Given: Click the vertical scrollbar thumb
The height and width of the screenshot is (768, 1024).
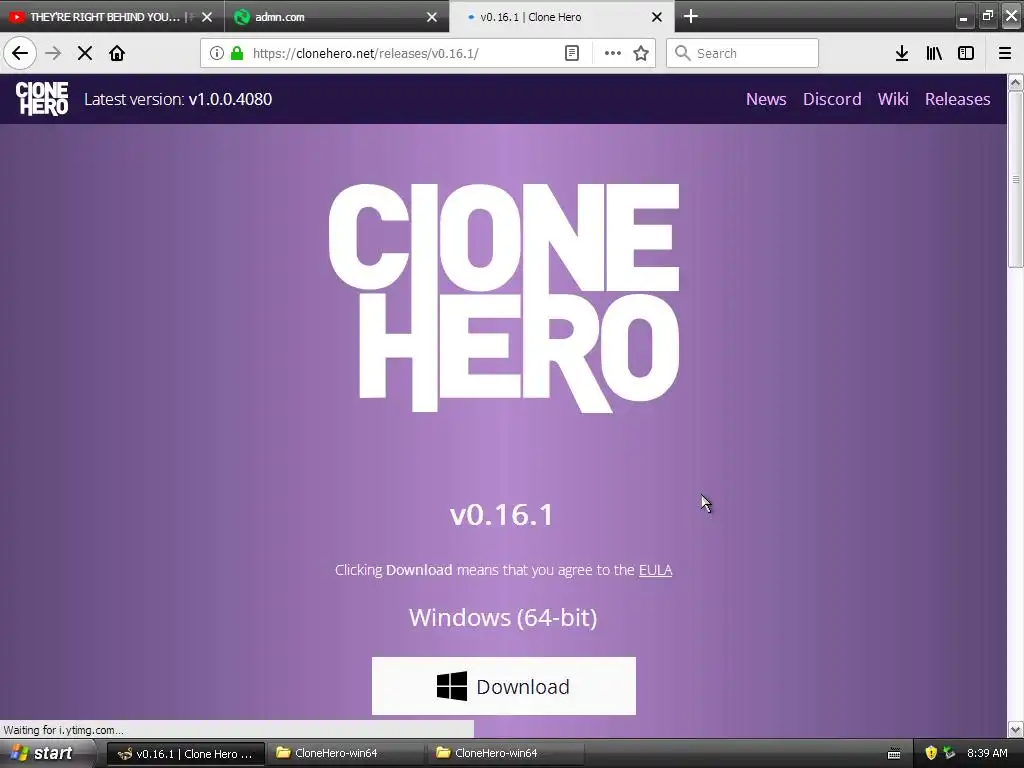Looking at the screenshot, I should click(1016, 179).
